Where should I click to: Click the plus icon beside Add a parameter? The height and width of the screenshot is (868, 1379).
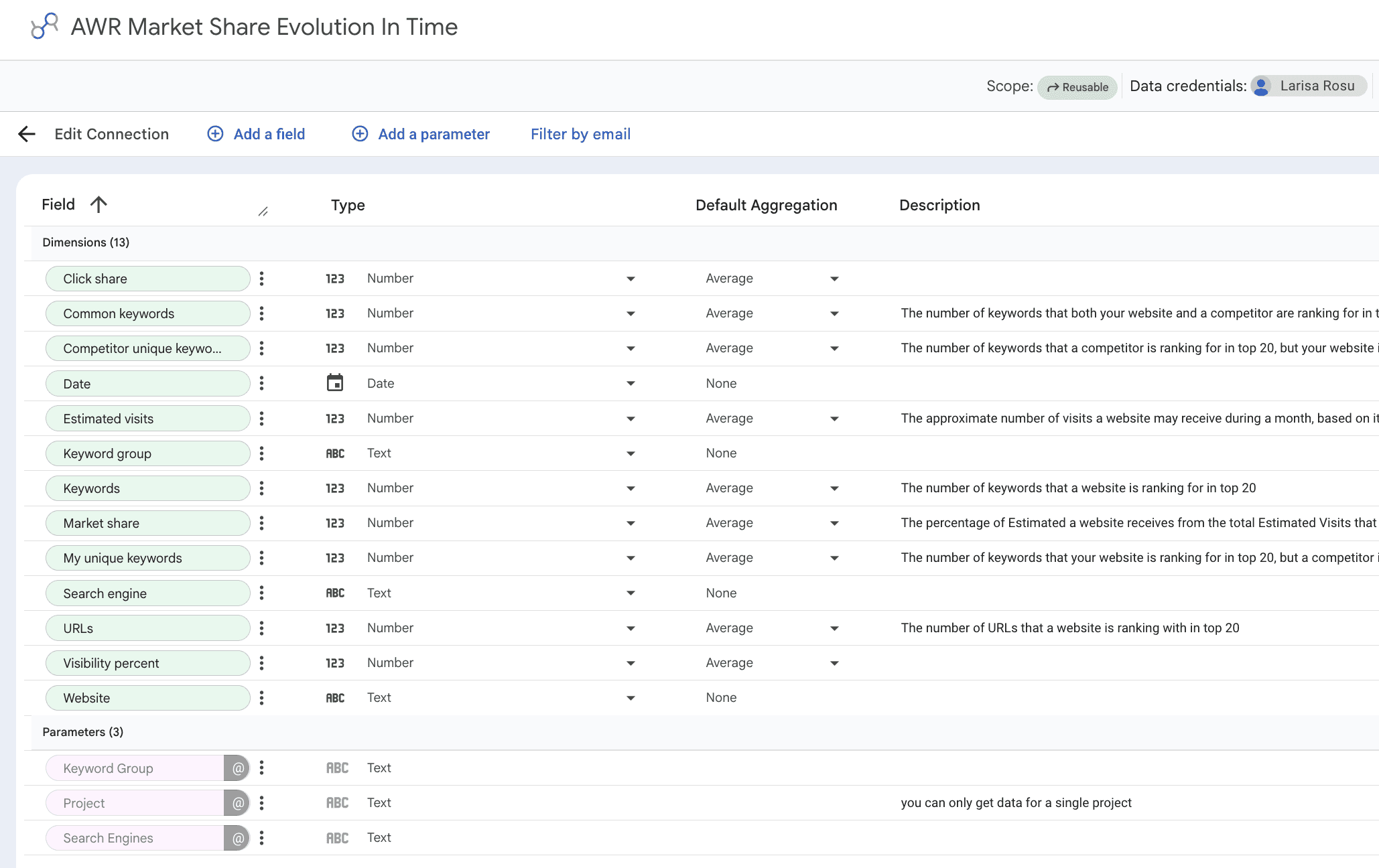point(360,134)
